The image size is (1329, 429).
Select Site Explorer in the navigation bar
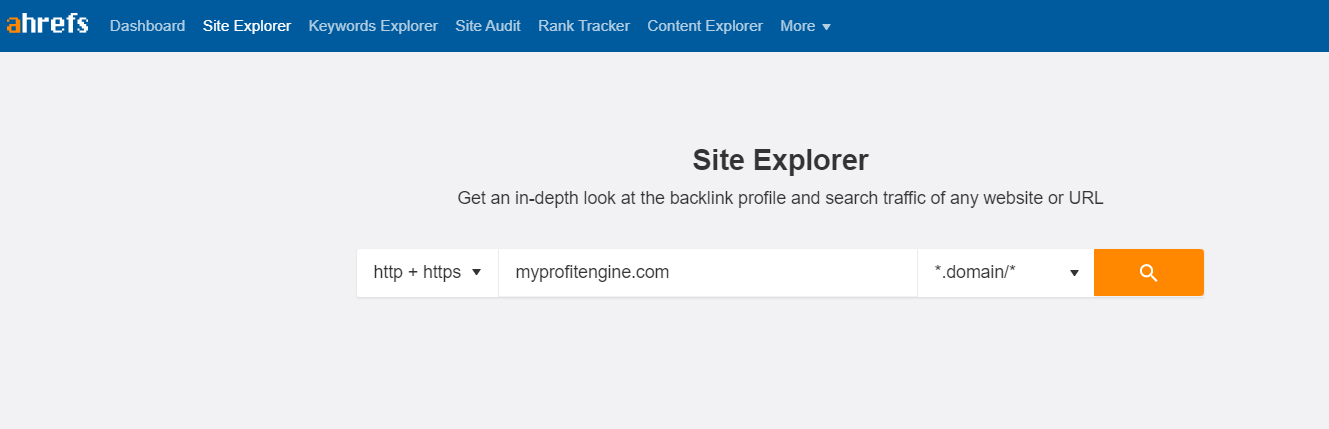pyautogui.click(x=247, y=26)
